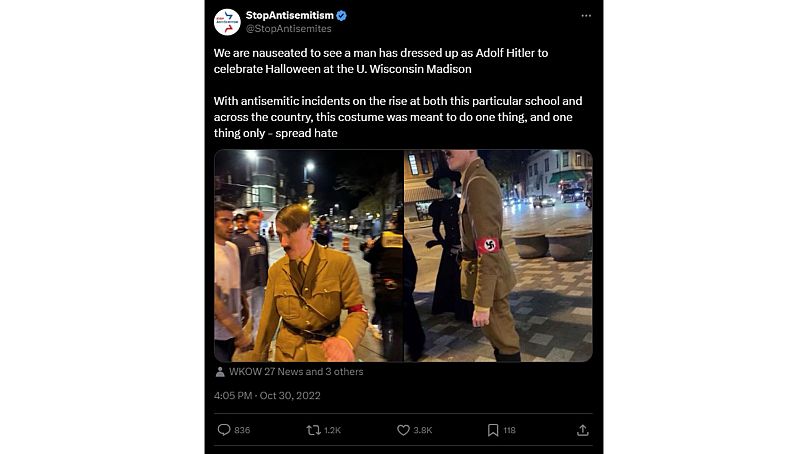This screenshot has height=454, width=808.
Task: Click the share upload icon
Action: pos(583,430)
